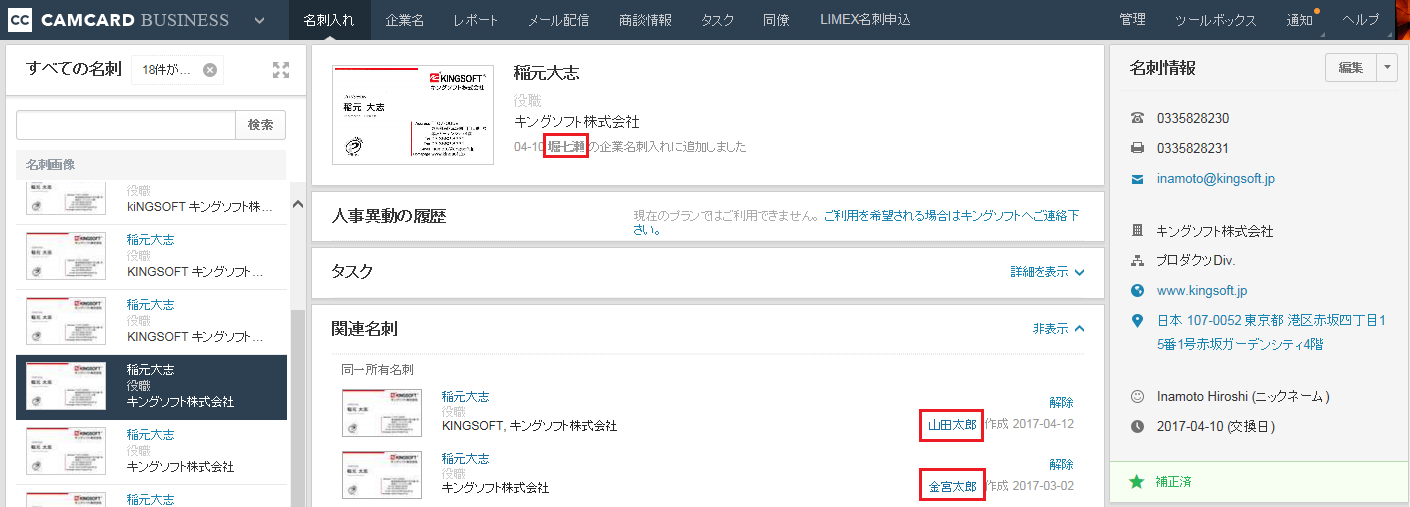
Task: Open the www.kingsoft.jp website link
Action: pos(1202,291)
